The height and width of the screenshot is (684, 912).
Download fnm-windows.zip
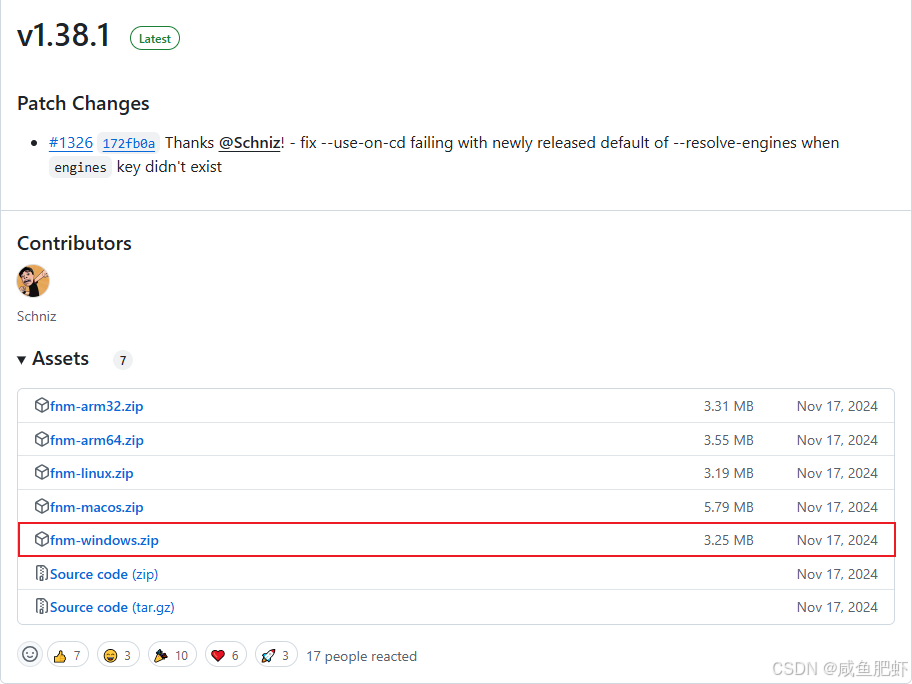coord(103,539)
